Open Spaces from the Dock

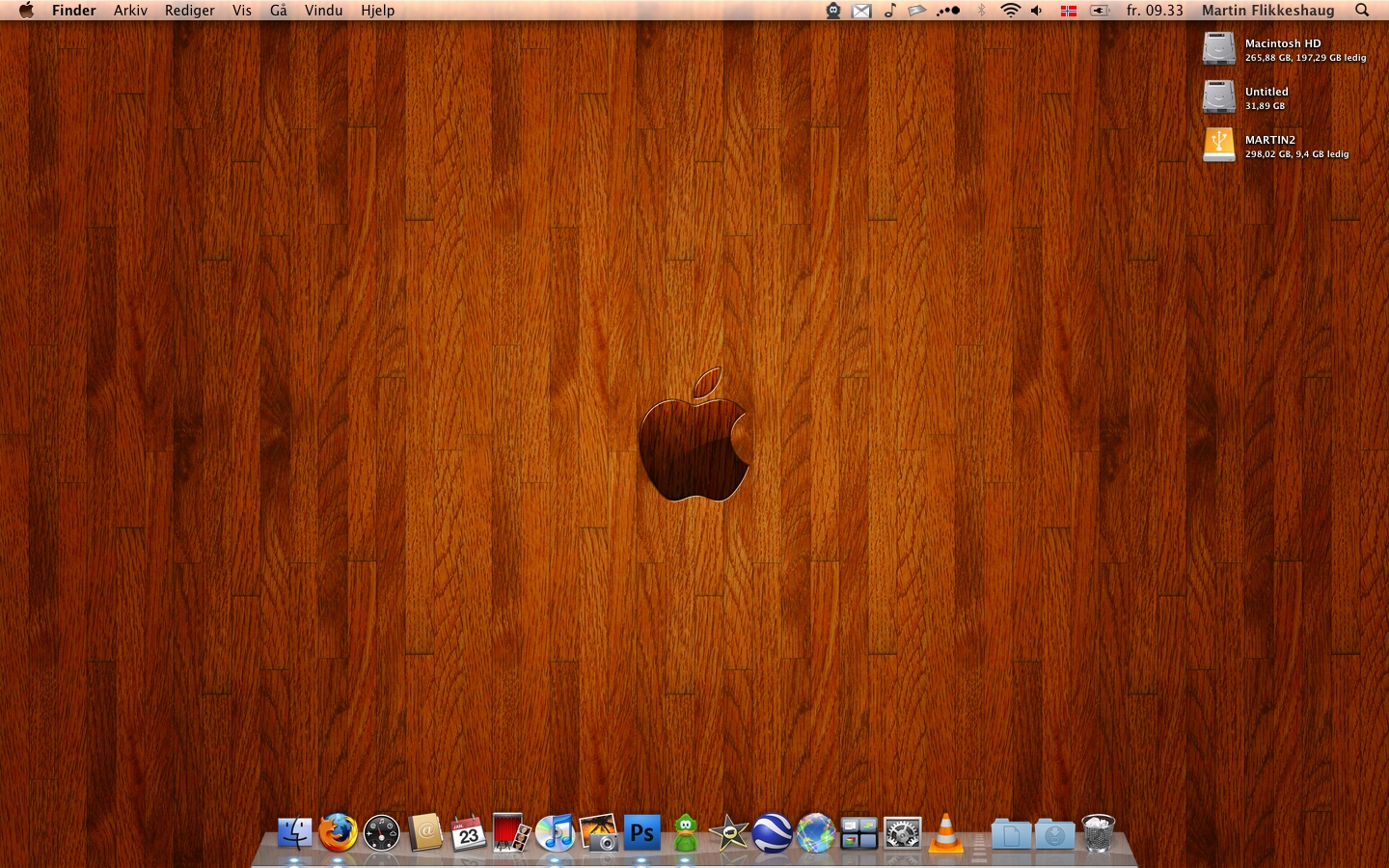coord(859,833)
